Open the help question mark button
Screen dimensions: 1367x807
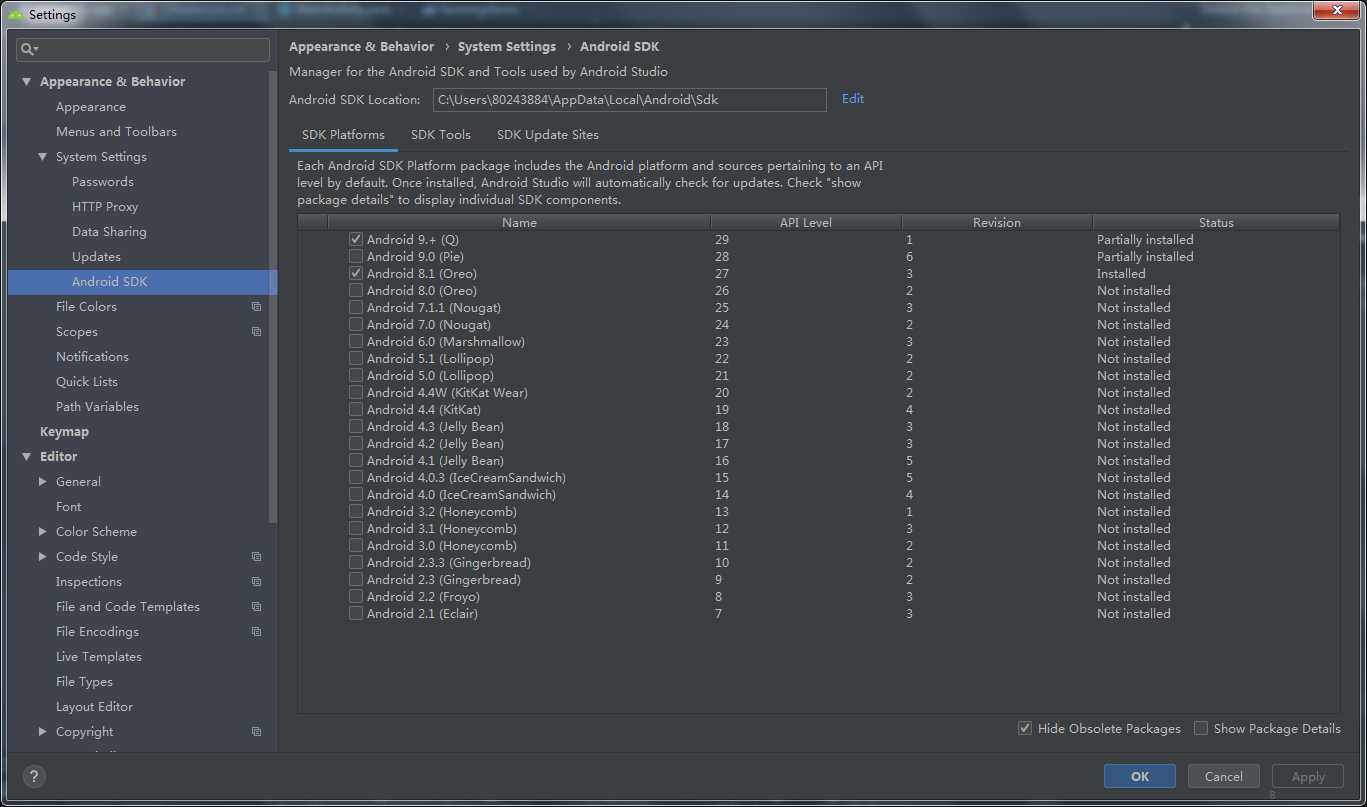(x=34, y=776)
